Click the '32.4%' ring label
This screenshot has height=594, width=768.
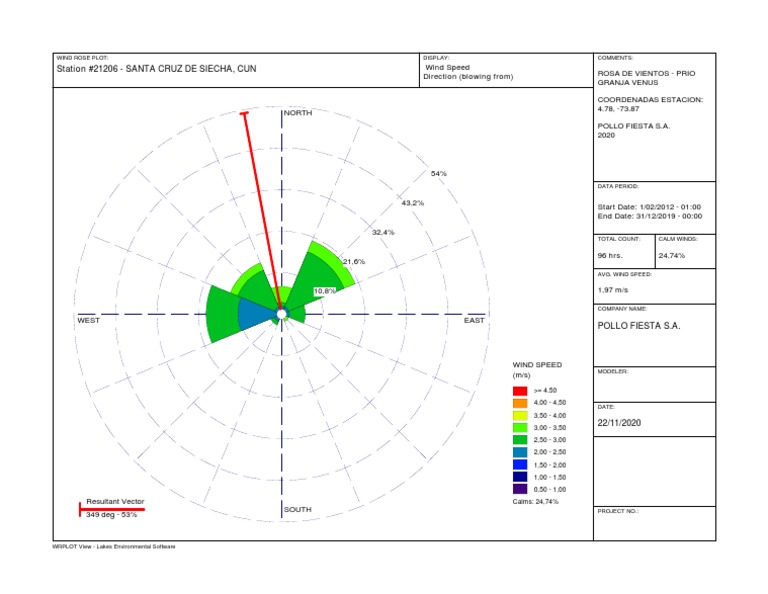point(383,233)
